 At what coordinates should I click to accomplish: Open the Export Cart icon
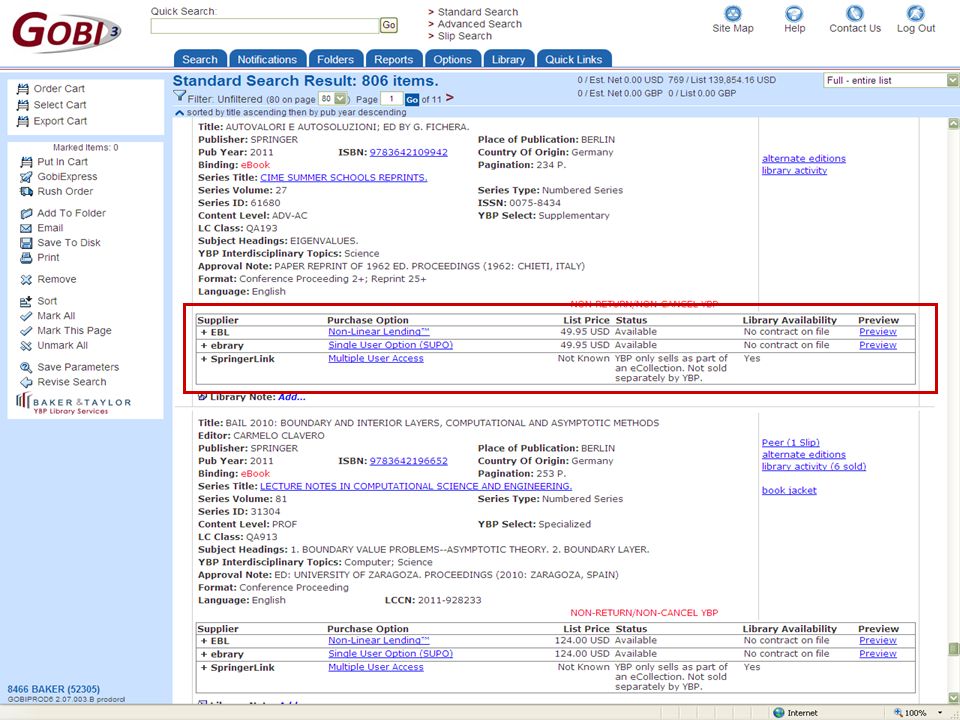[x=23, y=121]
